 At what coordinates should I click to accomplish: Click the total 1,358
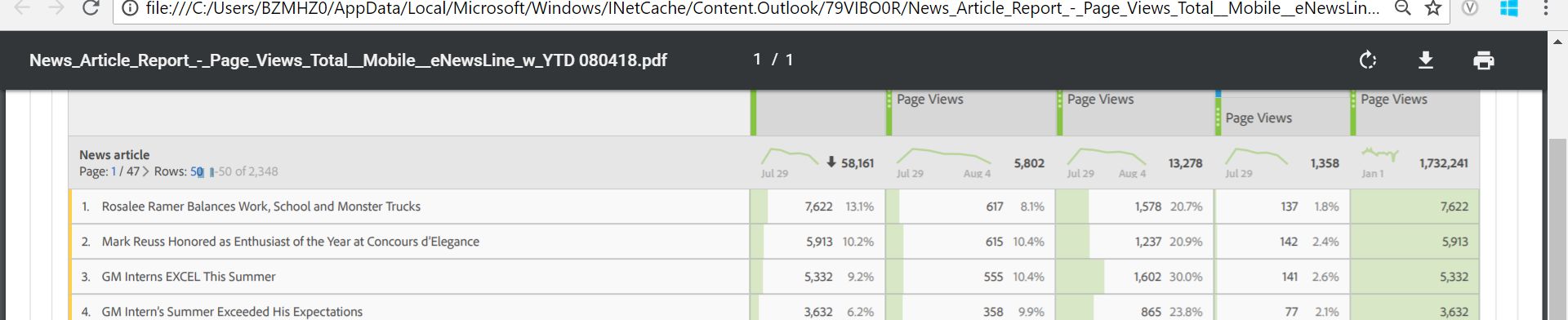[1325, 163]
